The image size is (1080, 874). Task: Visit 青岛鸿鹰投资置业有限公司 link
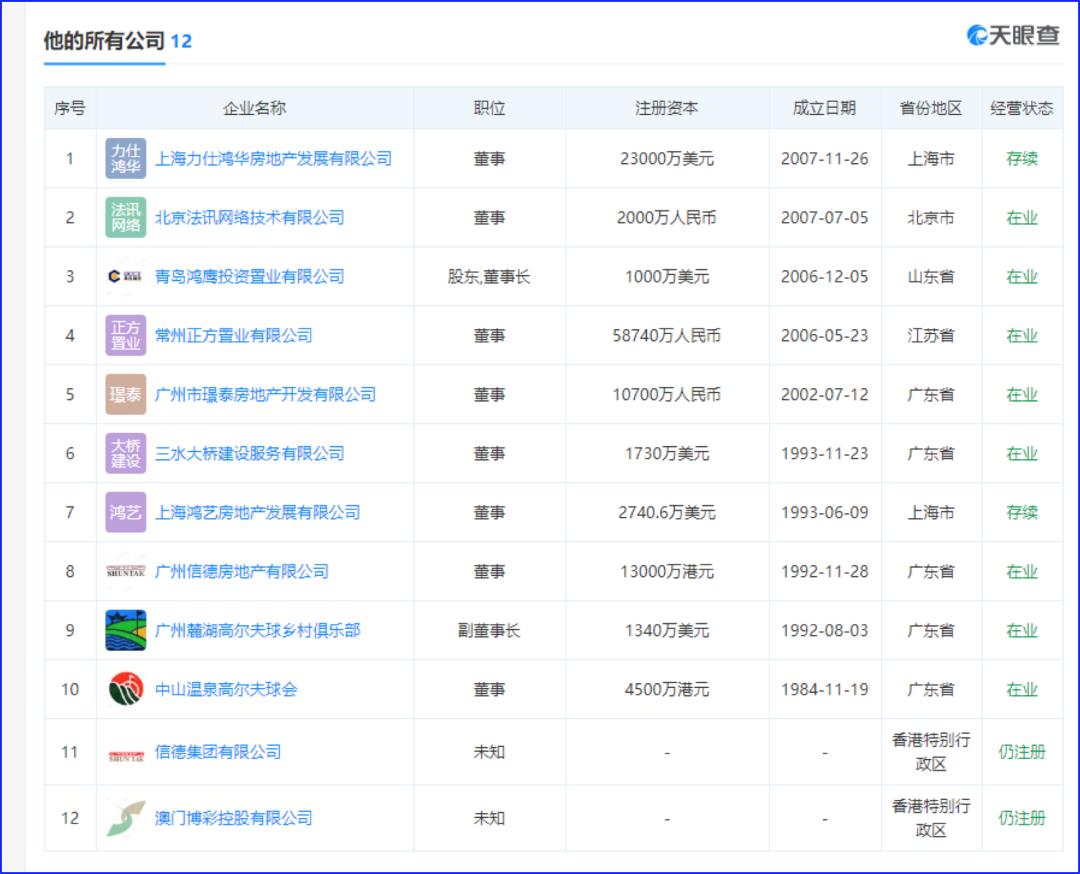(249, 277)
